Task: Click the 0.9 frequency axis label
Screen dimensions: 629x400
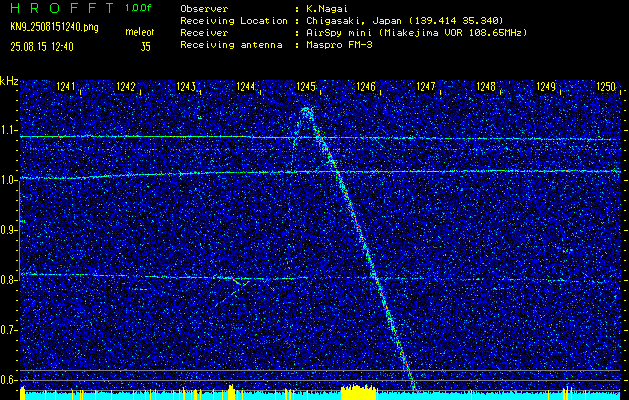Action: (x=7, y=230)
